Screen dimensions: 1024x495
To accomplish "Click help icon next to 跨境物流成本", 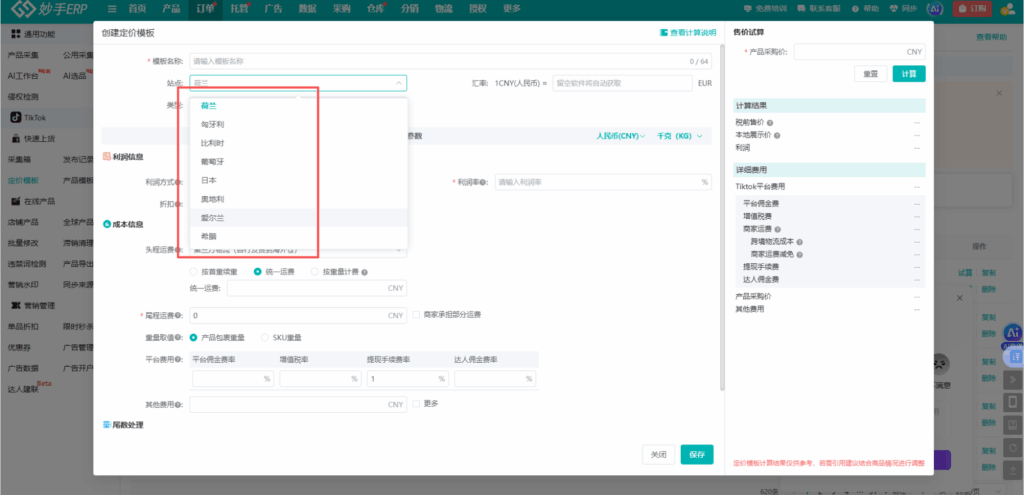I will point(799,242).
